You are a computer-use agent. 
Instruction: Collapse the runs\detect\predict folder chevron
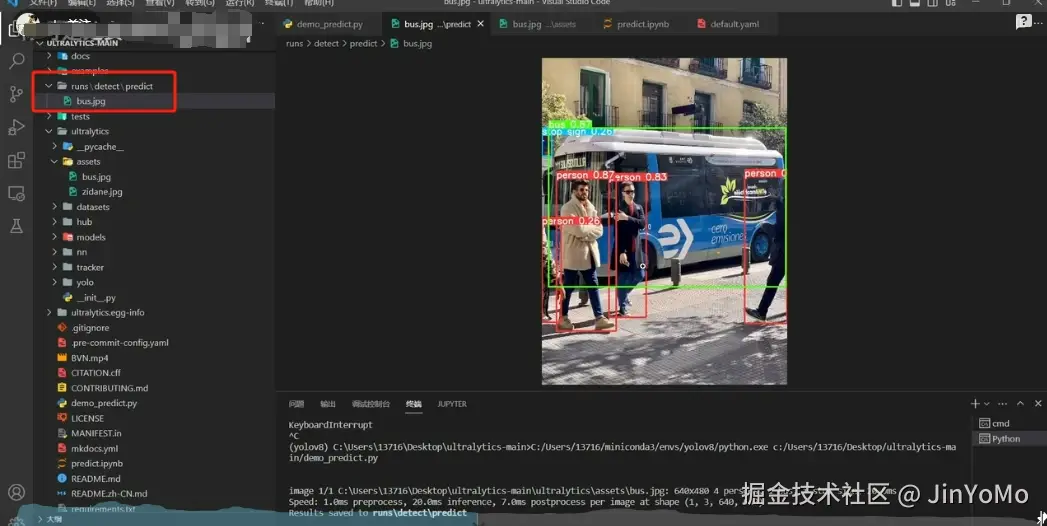(49, 86)
